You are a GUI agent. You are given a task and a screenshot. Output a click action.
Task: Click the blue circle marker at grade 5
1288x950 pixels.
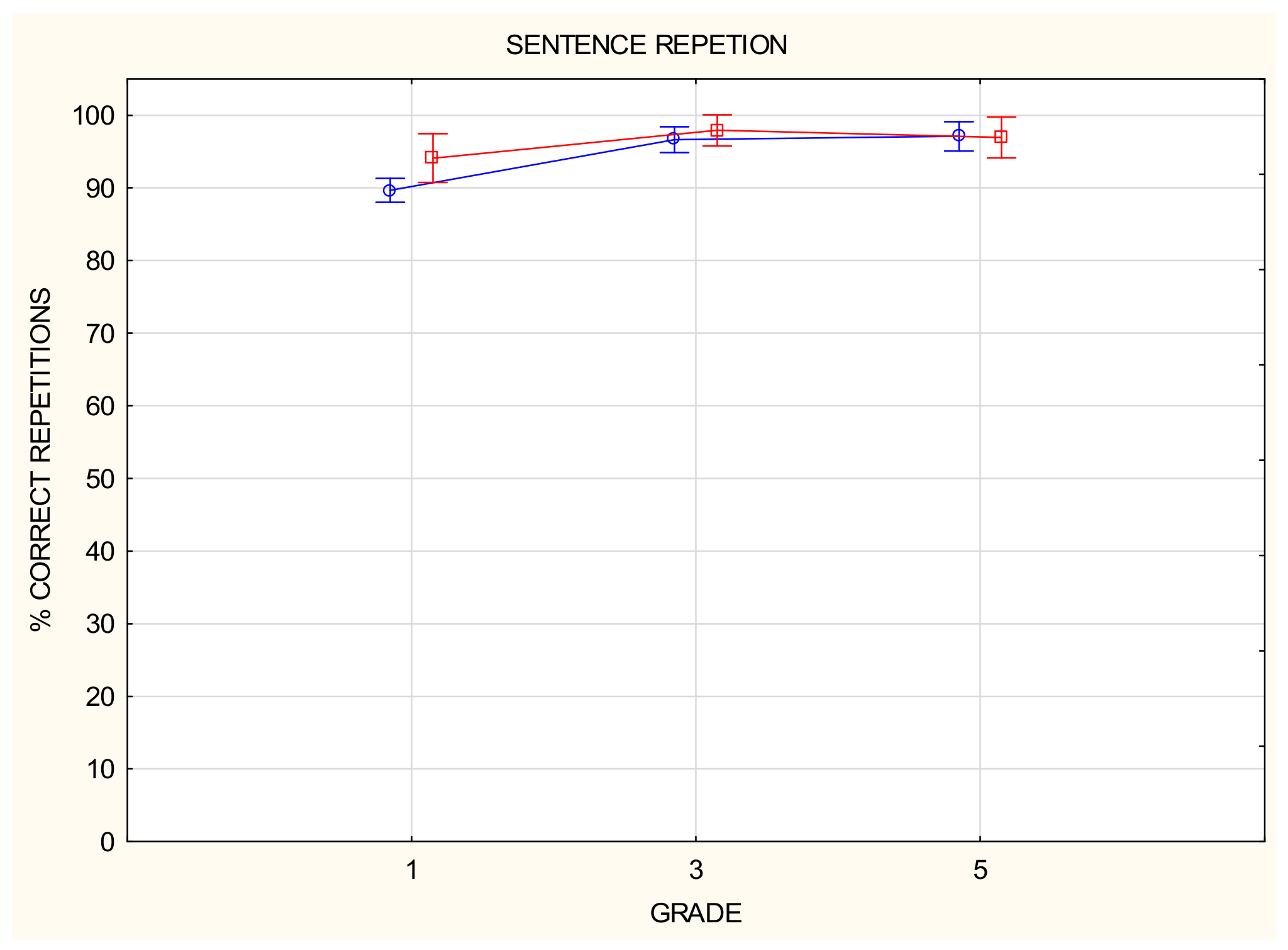(x=958, y=135)
